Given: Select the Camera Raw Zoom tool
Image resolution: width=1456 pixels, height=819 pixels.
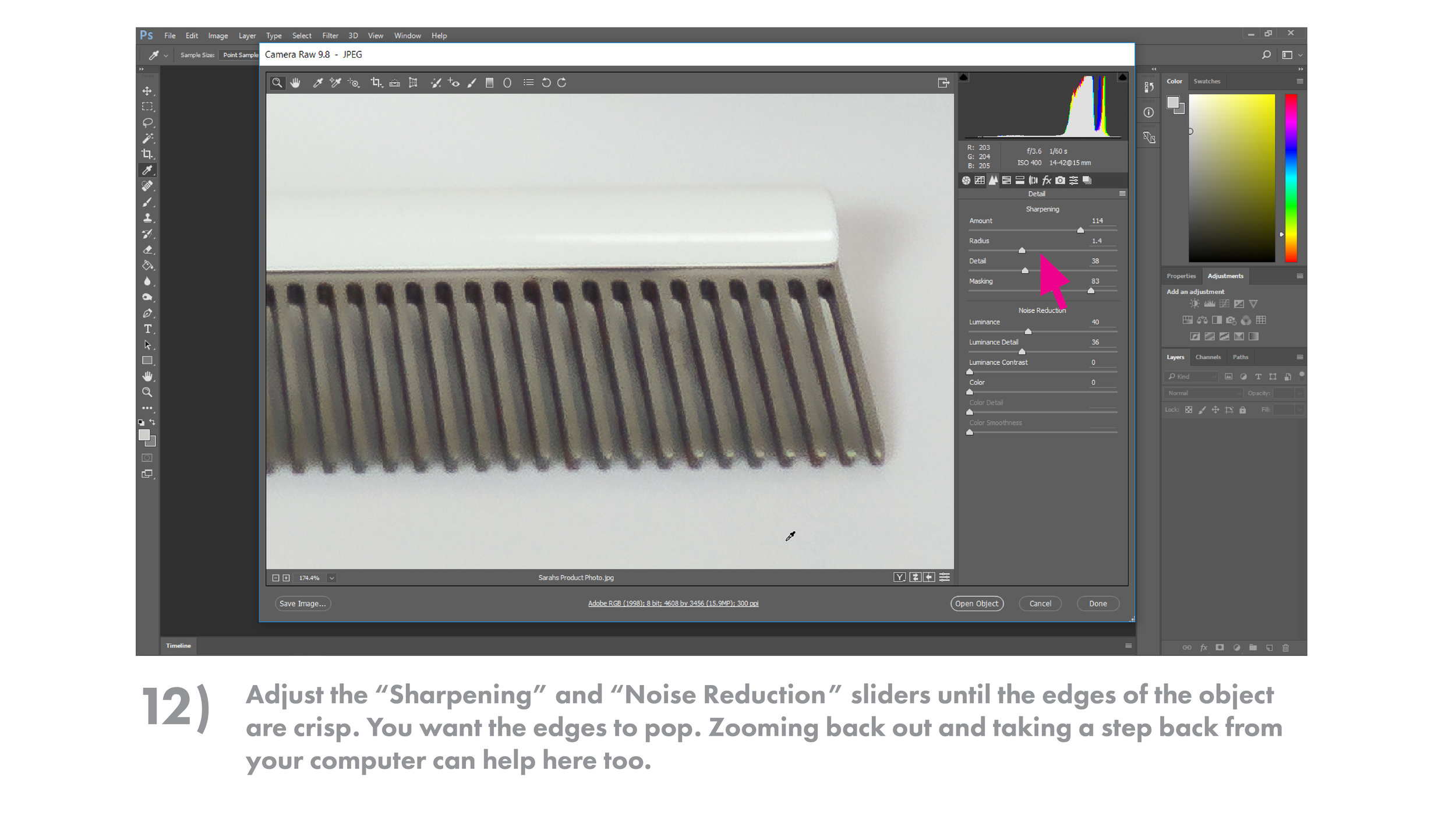Looking at the screenshot, I should pos(277,83).
